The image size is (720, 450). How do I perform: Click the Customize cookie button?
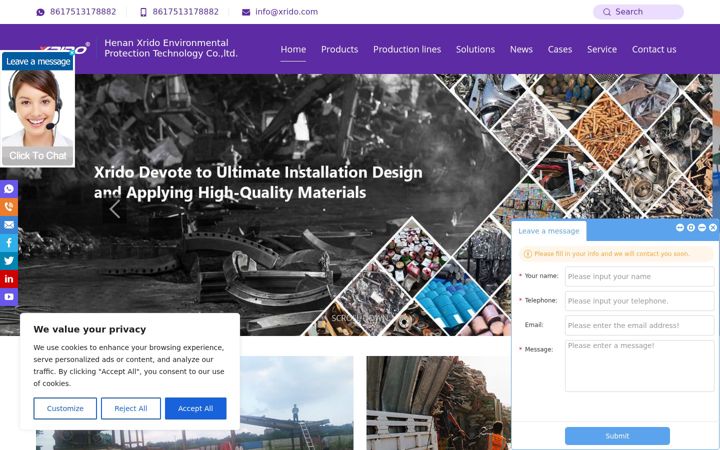(65, 408)
